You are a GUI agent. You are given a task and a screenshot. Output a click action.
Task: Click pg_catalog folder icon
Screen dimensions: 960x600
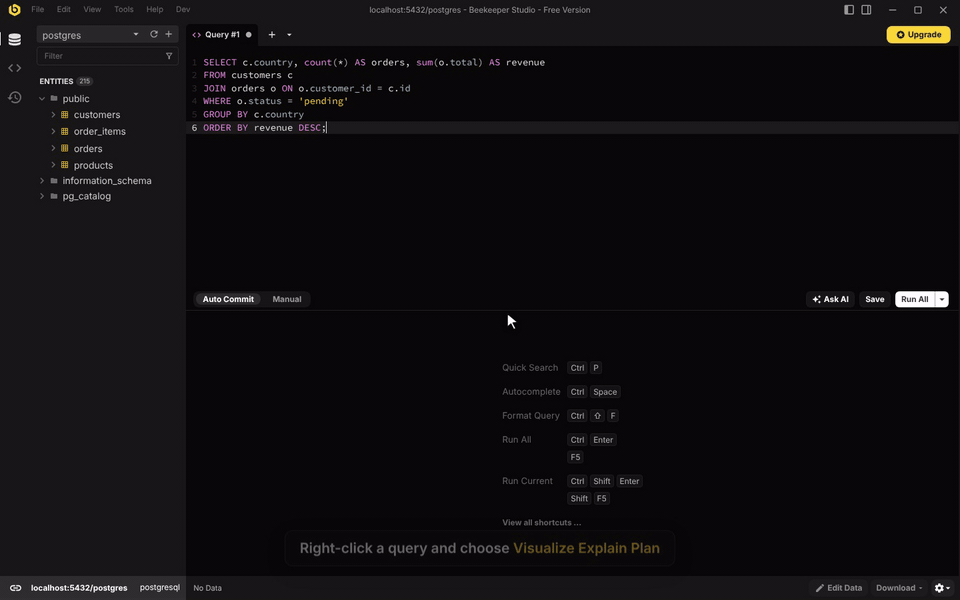(54, 196)
